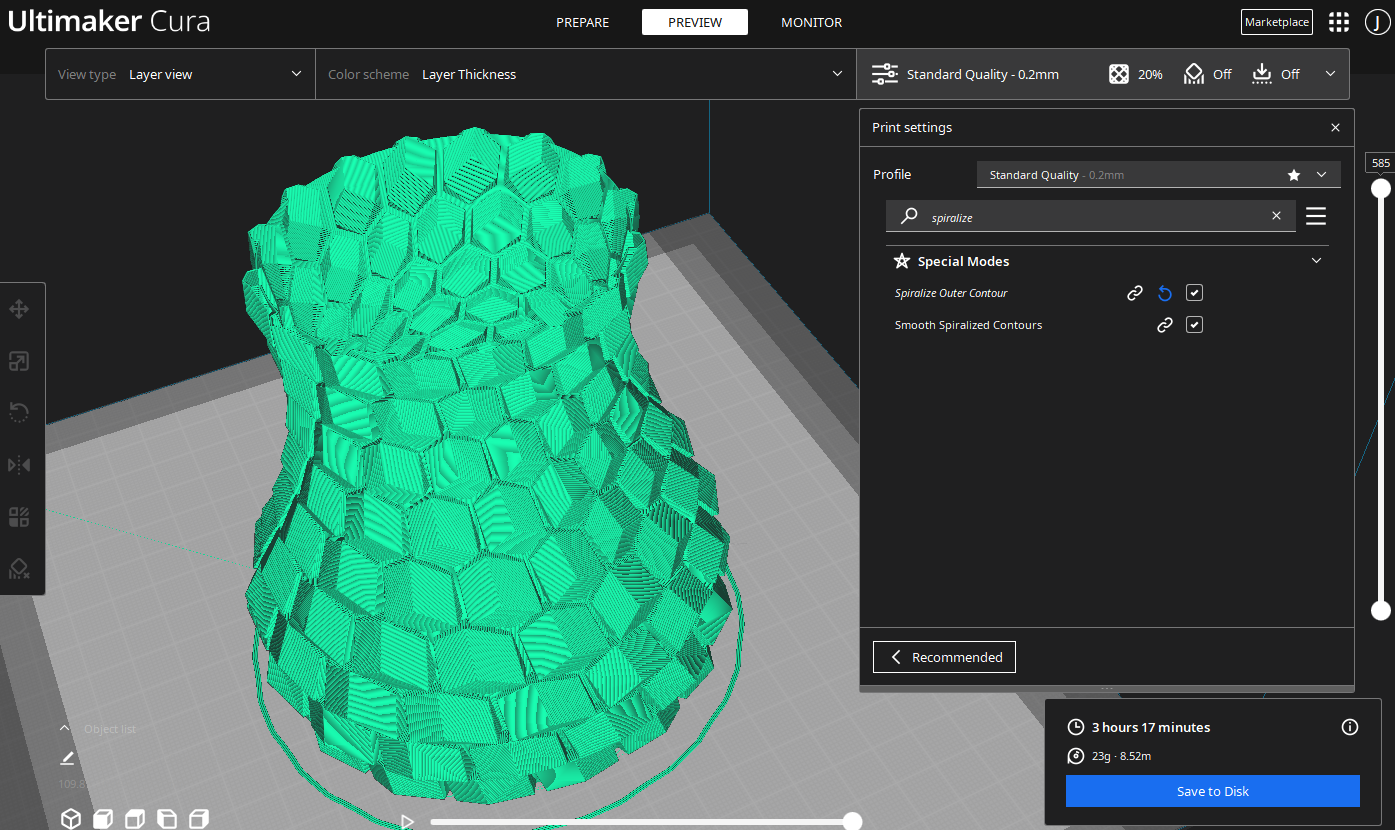This screenshot has height=830, width=1395.
Task: Select the Move tool in left toolbar
Action: (19, 309)
